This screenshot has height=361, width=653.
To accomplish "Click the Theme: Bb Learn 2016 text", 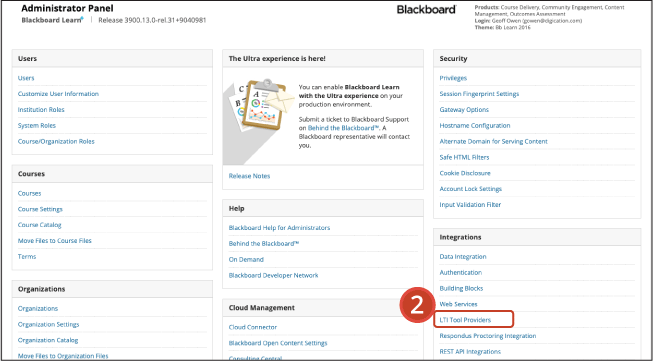I will tap(503, 27).
